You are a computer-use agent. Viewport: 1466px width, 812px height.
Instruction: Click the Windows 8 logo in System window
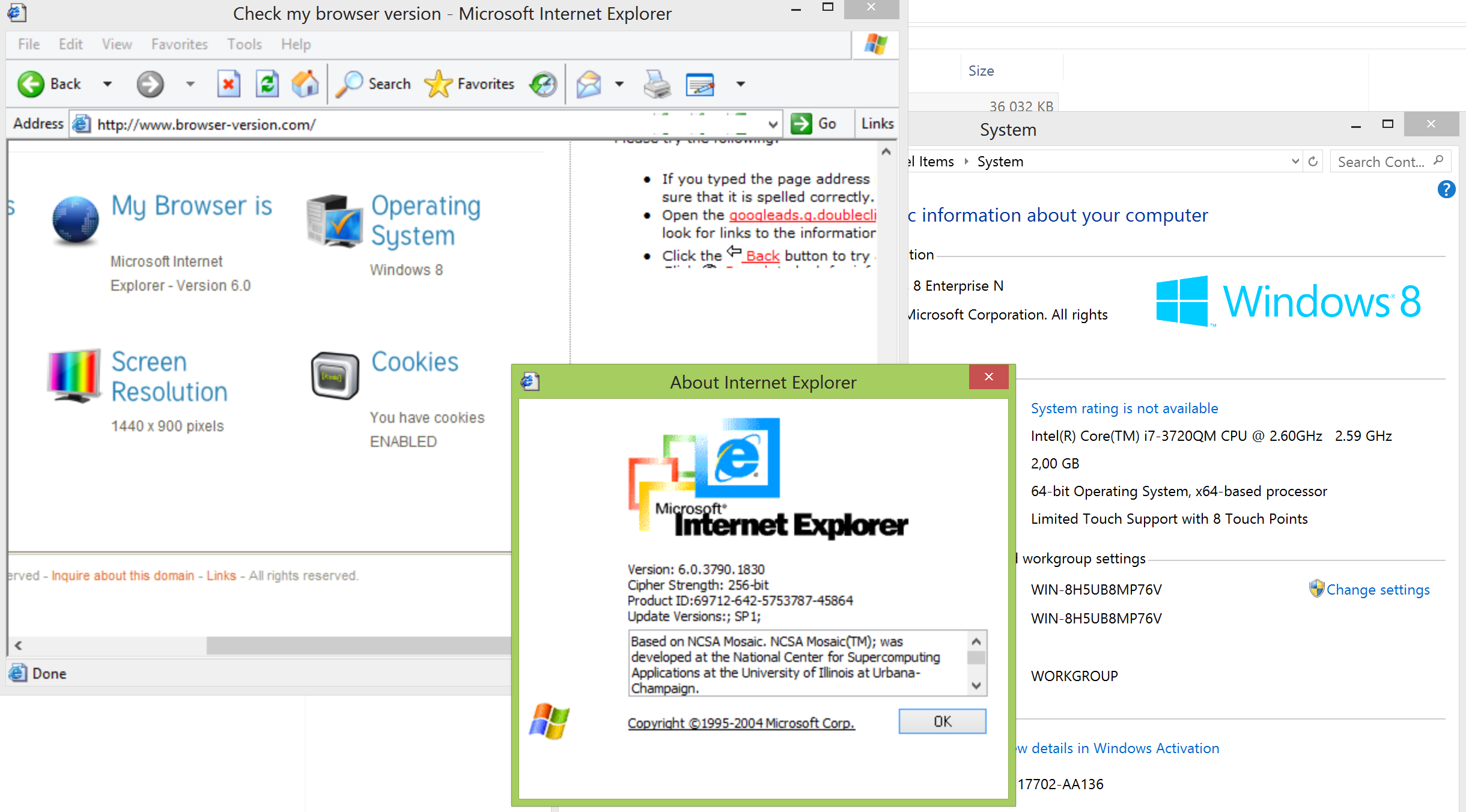1288,301
